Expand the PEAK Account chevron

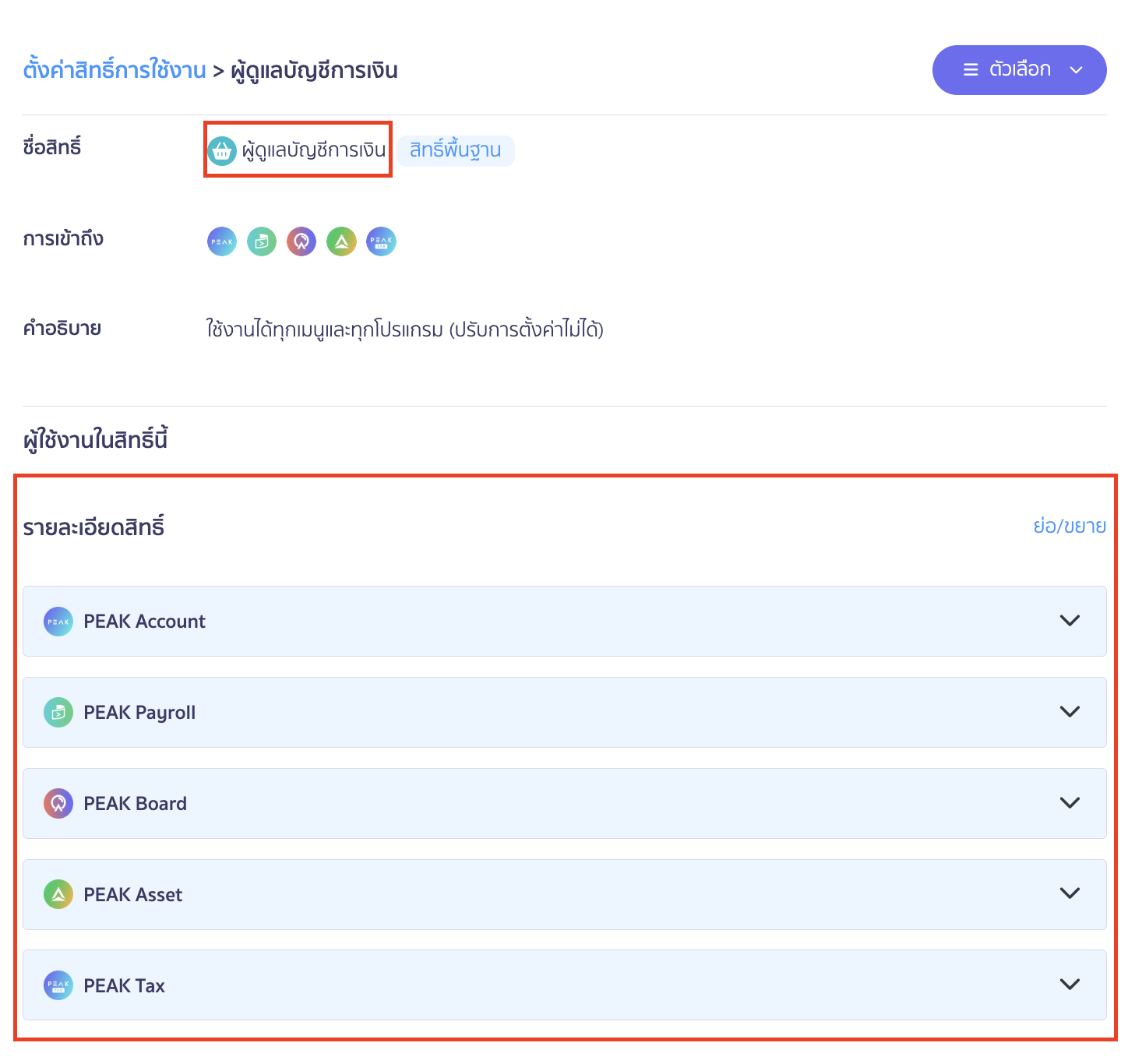point(1070,621)
